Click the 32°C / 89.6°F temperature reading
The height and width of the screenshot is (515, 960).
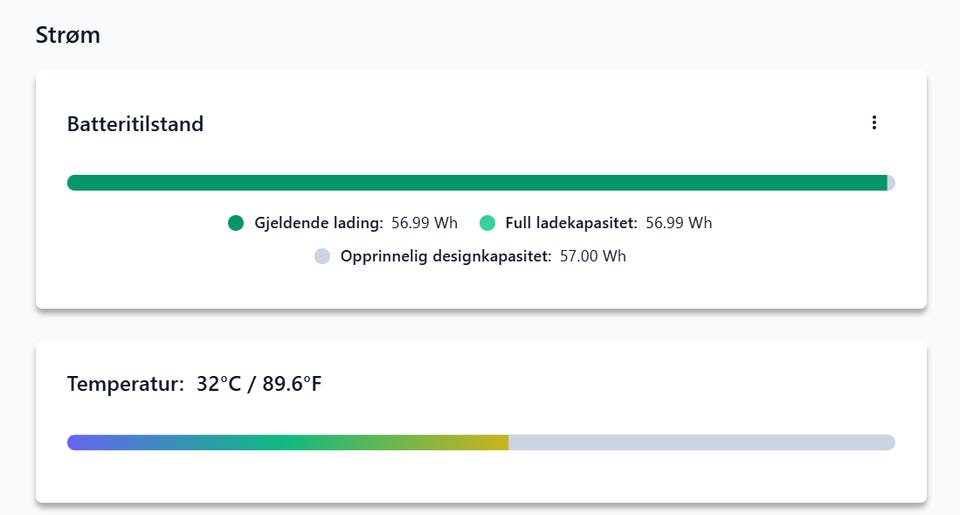259,384
